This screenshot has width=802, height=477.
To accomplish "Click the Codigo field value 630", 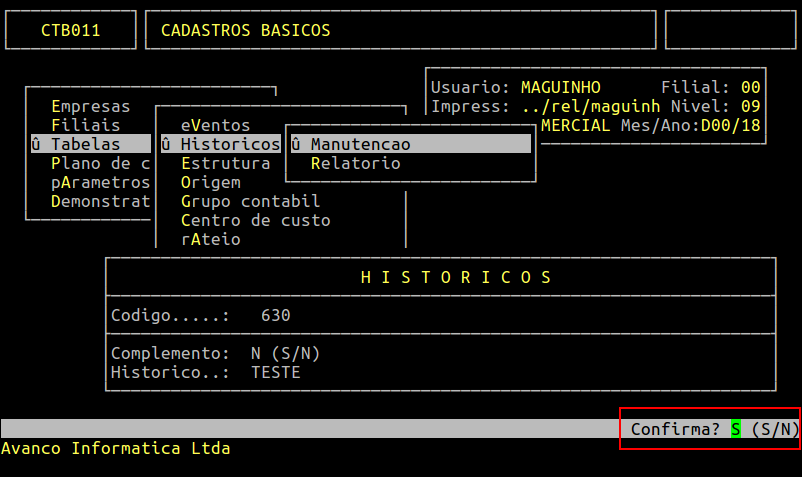I will (275, 315).
